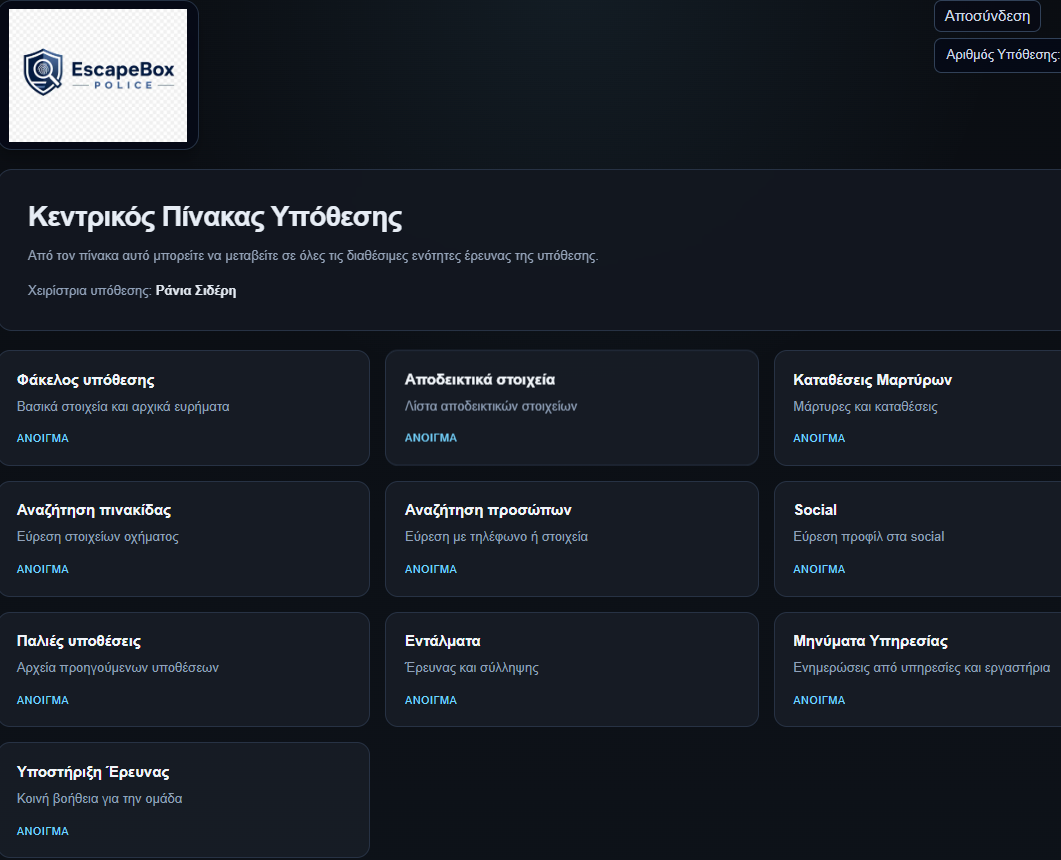Select the Καταθέσεις Μαρτύρων card title

[872, 380]
